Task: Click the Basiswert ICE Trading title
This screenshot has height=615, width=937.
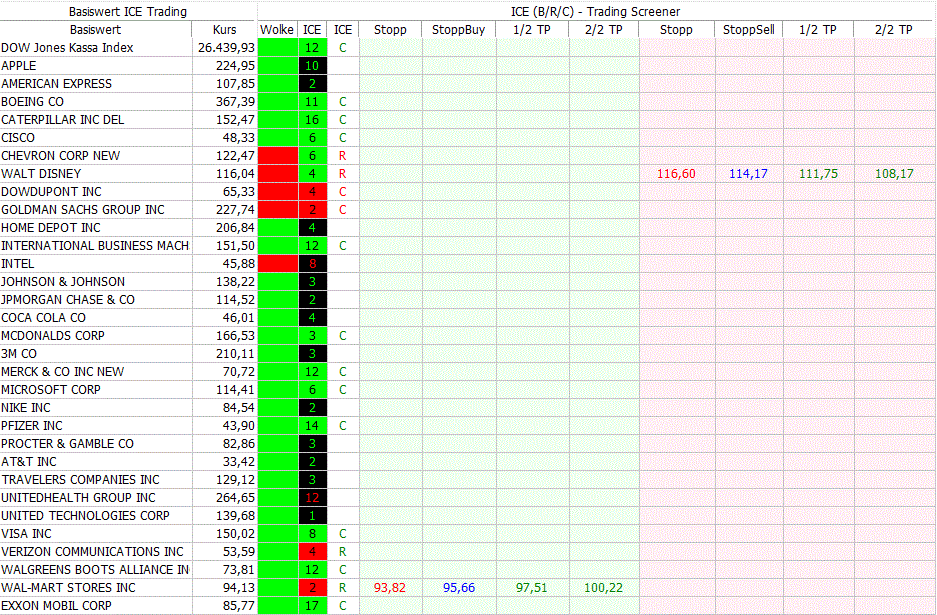Action: point(128,11)
